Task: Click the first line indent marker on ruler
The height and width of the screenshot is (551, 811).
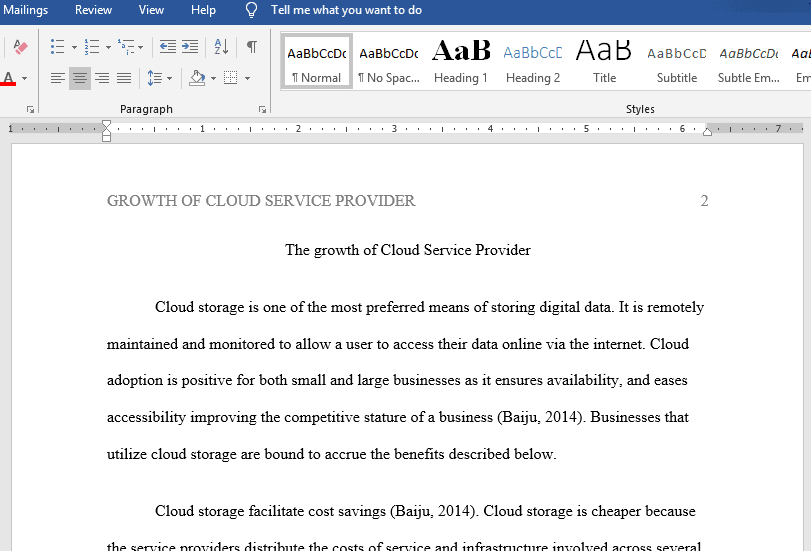Action: 107,124
